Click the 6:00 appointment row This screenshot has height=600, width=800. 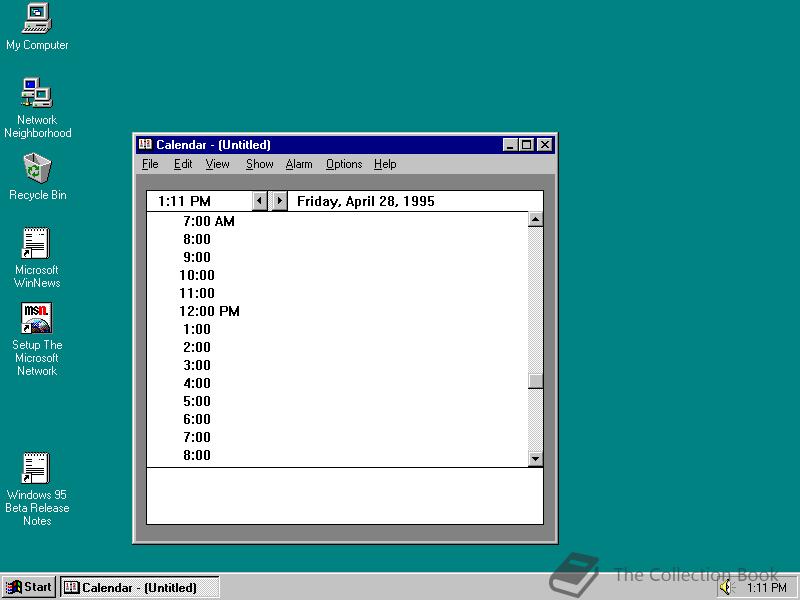337,419
